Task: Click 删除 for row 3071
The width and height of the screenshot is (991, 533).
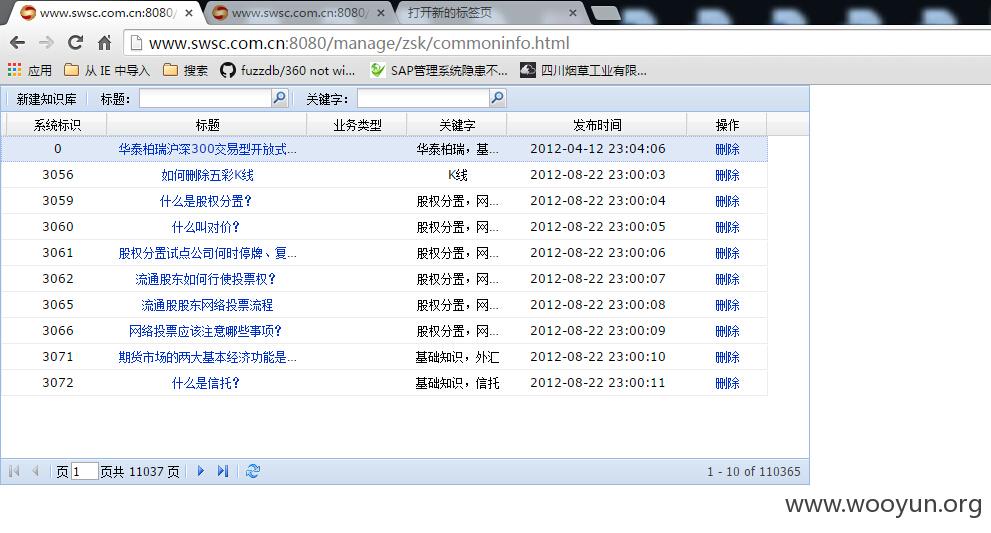Action: 727,357
